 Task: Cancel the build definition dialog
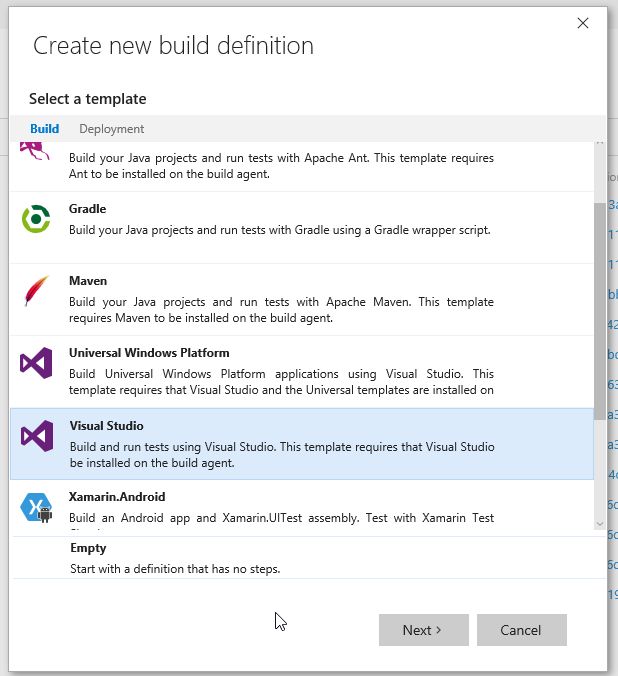(x=521, y=630)
